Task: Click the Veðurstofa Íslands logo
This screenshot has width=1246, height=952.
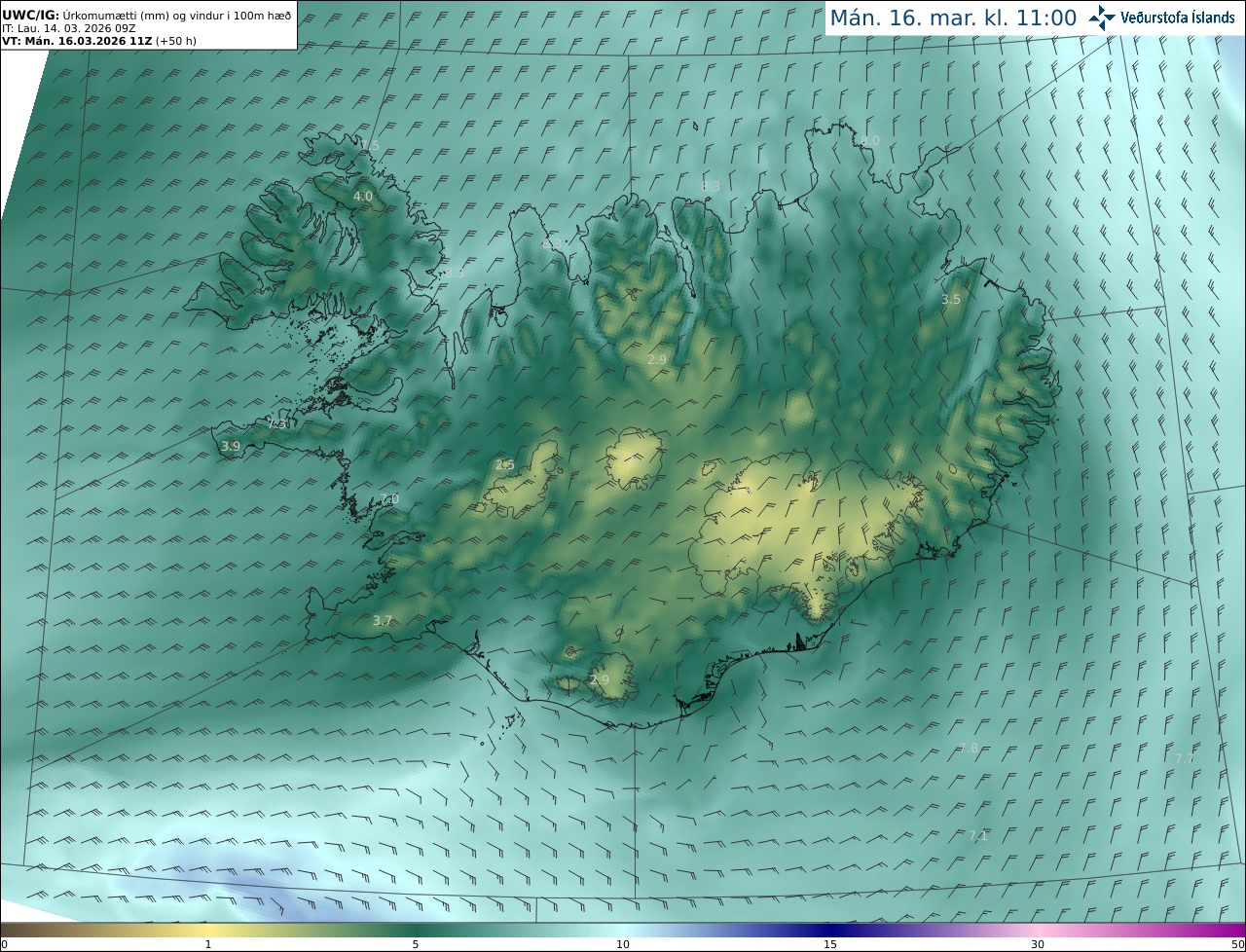Action: pyautogui.click(x=1161, y=18)
